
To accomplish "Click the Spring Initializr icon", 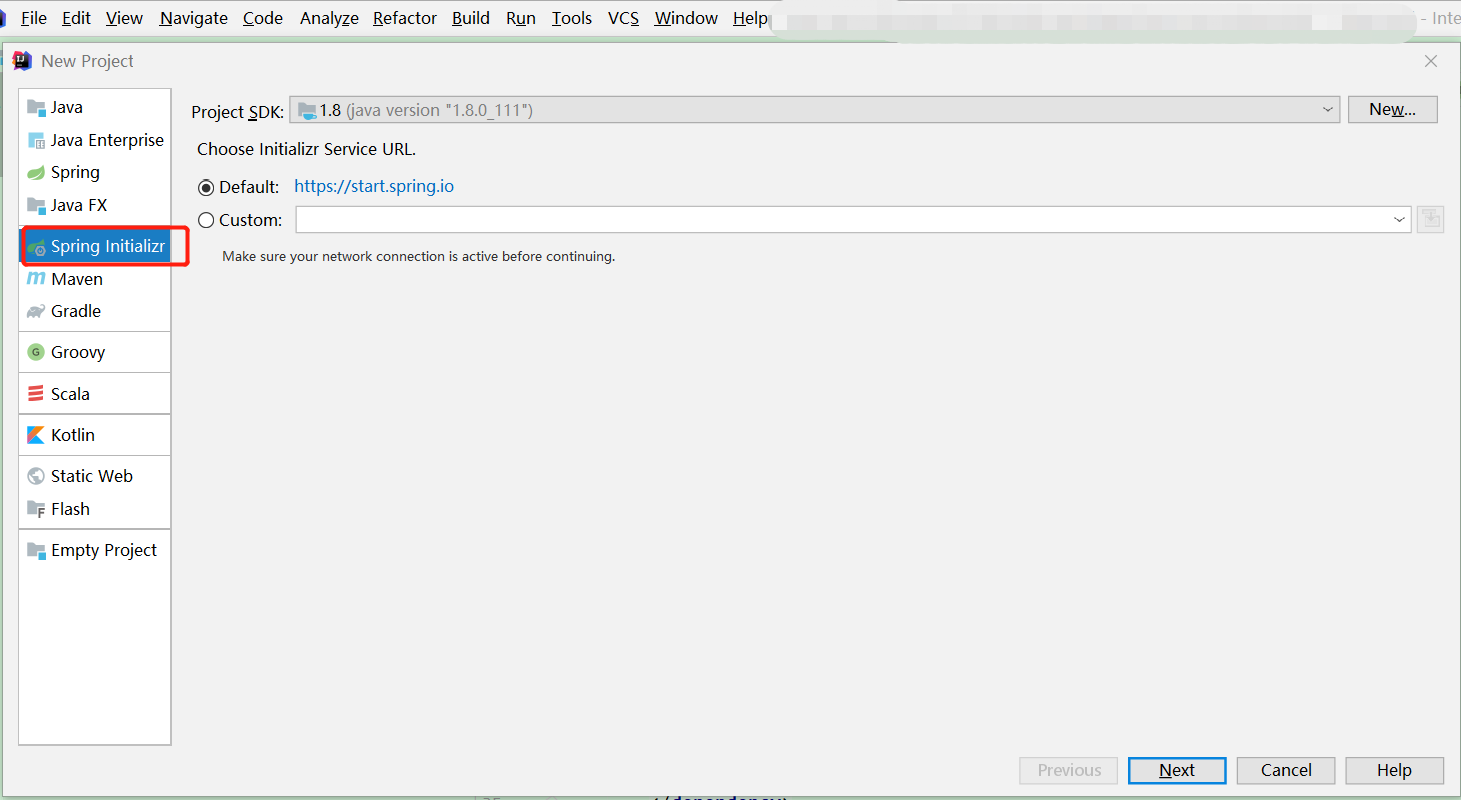I will pyautogui.click(x=36, y=247).
